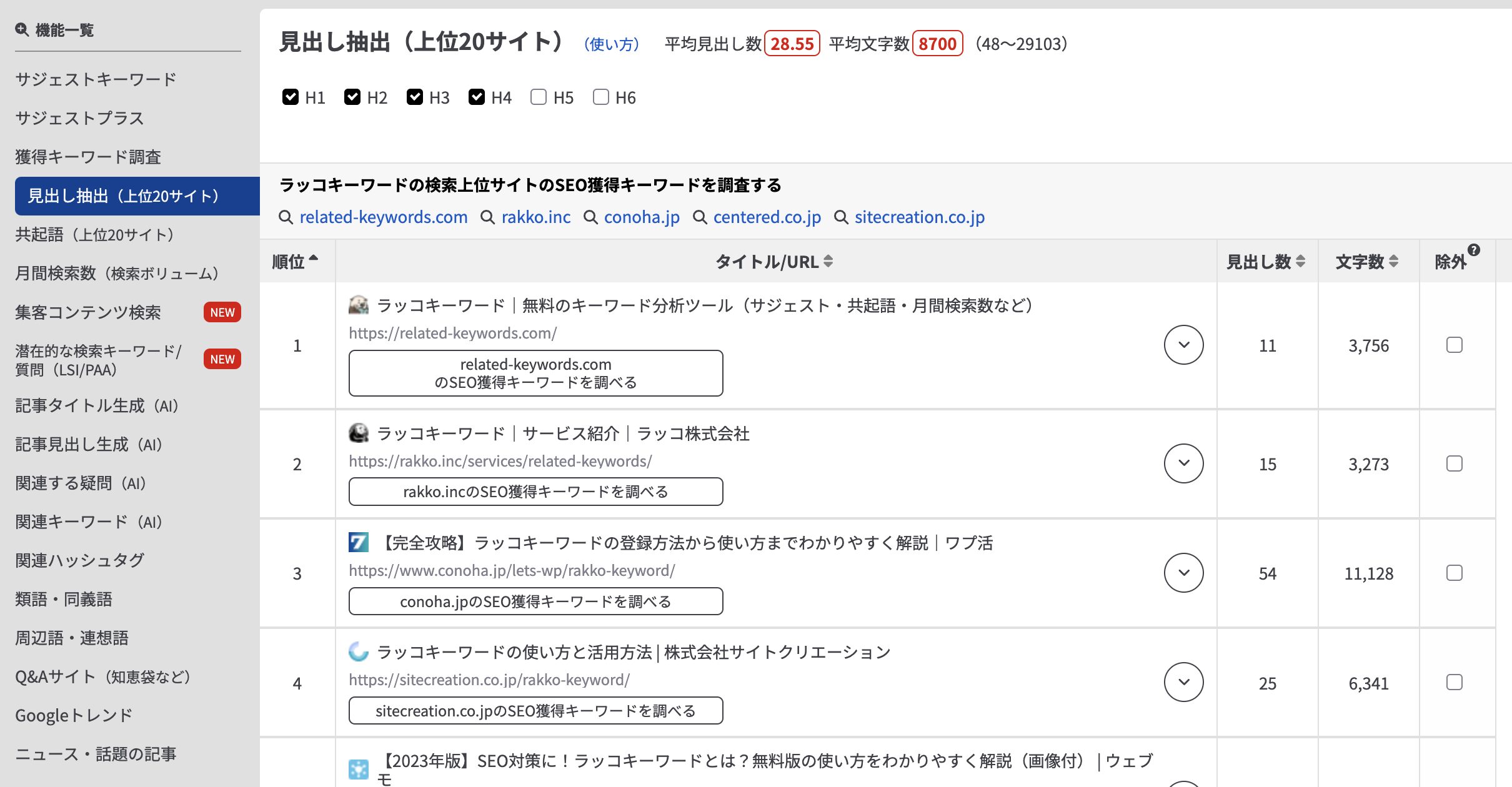
Task: Uncheck the H1 checkbox
Action: tap(291, 97)
